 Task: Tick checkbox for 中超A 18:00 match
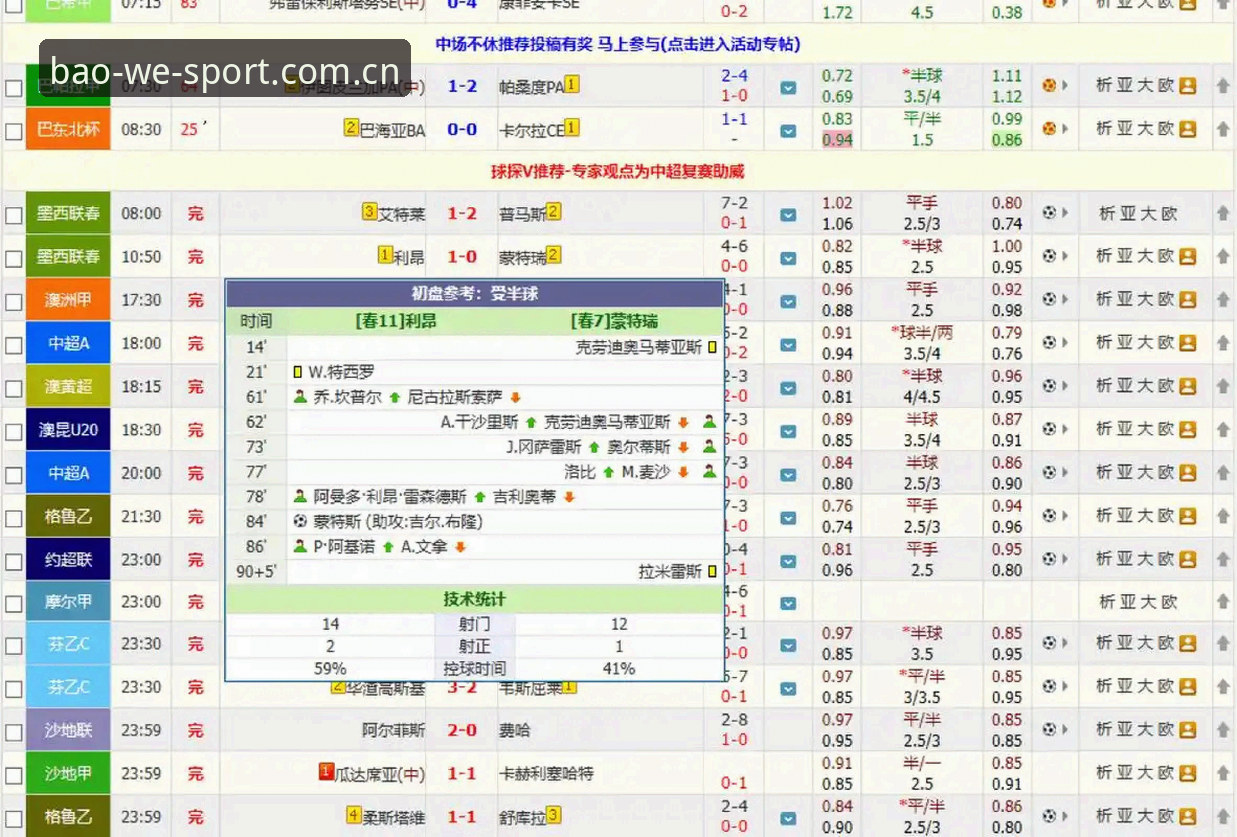coord(13,345)
